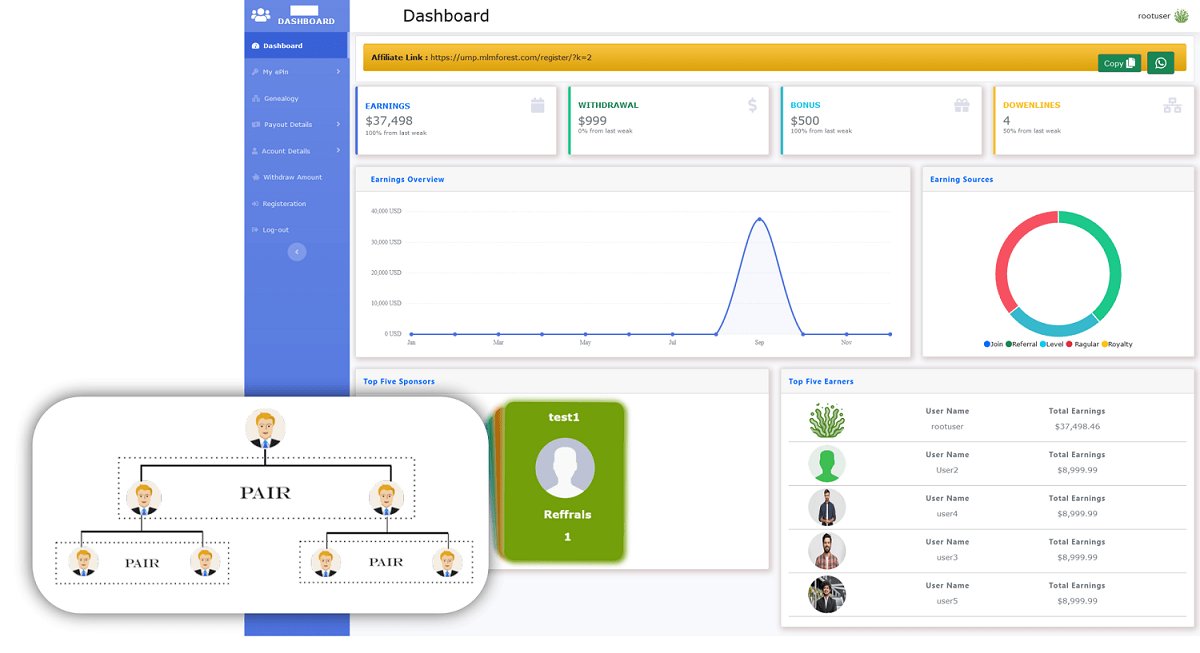Open the affiliate registration link
The image size is (1200, 653).
[x=510, y=57]
